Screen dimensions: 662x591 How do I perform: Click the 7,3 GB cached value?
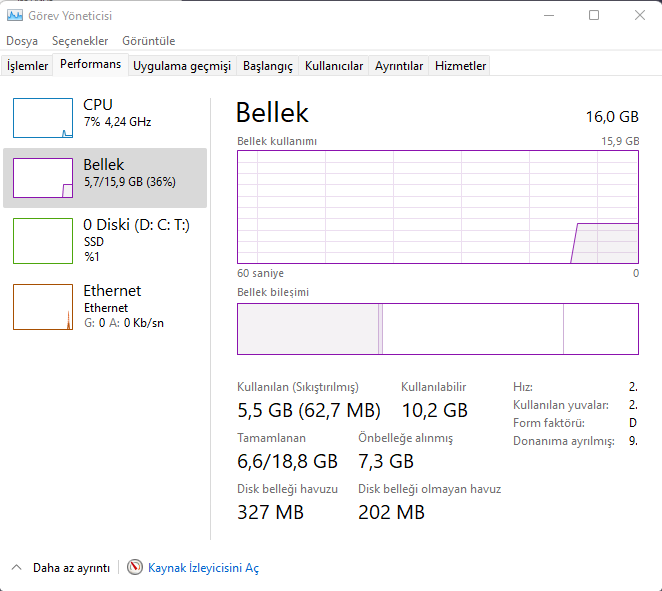coord(386,461)
